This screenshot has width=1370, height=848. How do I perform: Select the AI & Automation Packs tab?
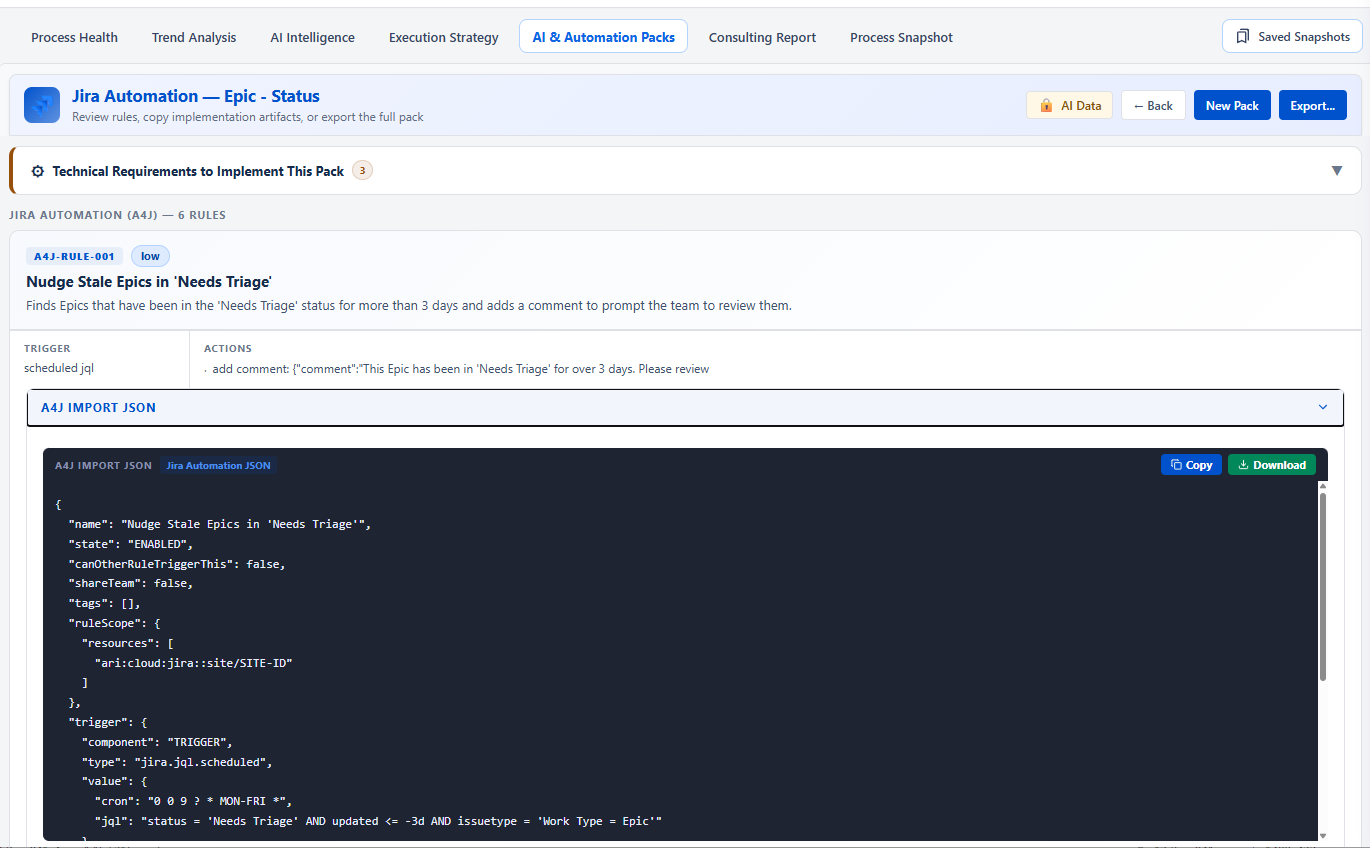pos(603,37)
